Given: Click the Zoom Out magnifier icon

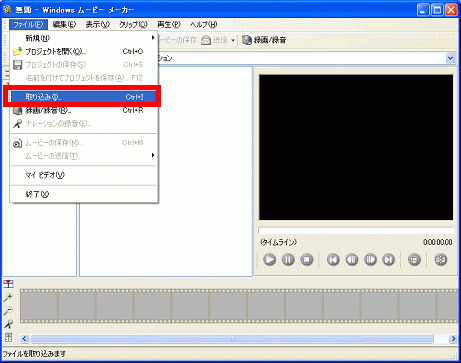Looking at the screenshot, I should pyautogui.click(x=8, y=311).
